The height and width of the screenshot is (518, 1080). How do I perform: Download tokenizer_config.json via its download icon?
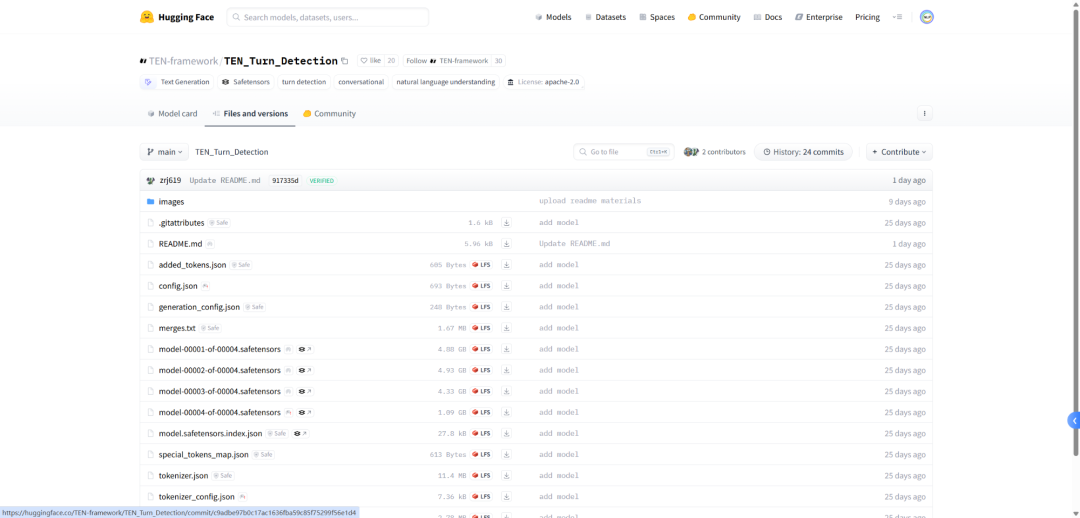click(x=506, y=497)
